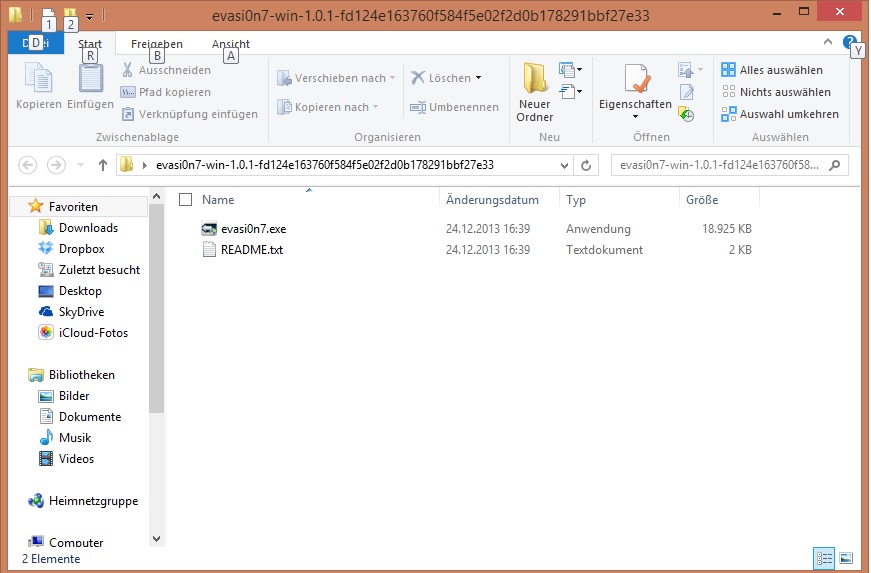
Task: Sort by Typ column header
Action: coord(576,200)
